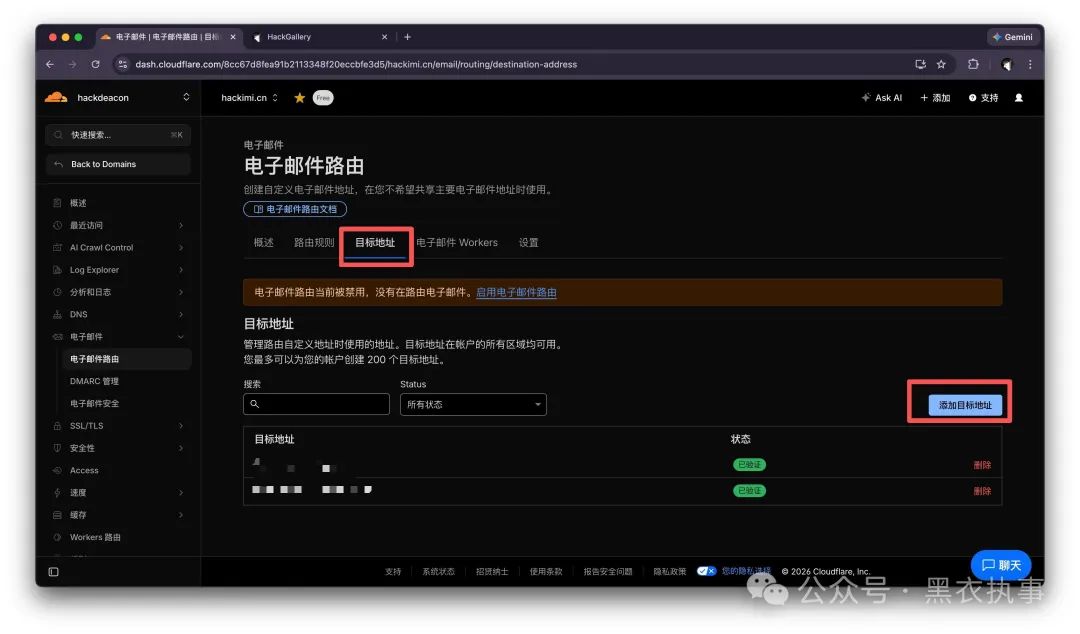Click the sidebar collapse icon at bottom left
The width and height of the screenshot is (1080, 634).
pyautogui.click(x=54, y=572)
